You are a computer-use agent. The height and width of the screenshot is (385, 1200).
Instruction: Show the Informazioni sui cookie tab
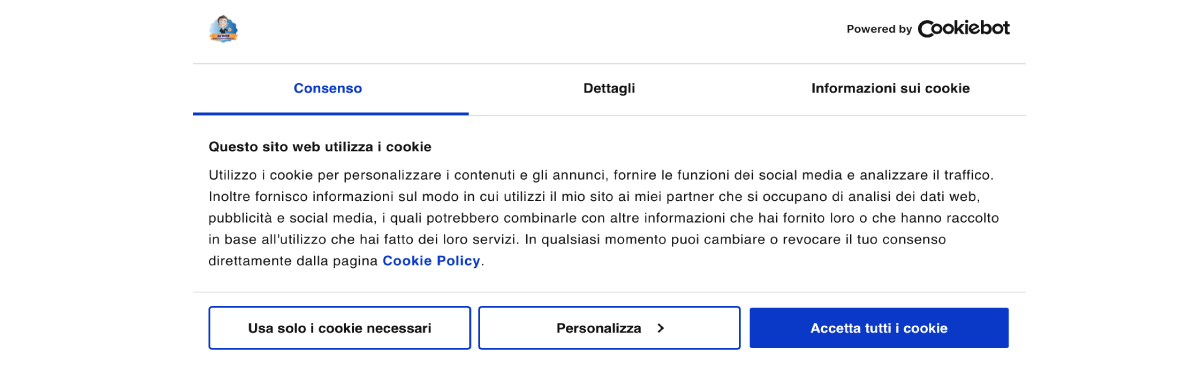[x=890, y=89]
